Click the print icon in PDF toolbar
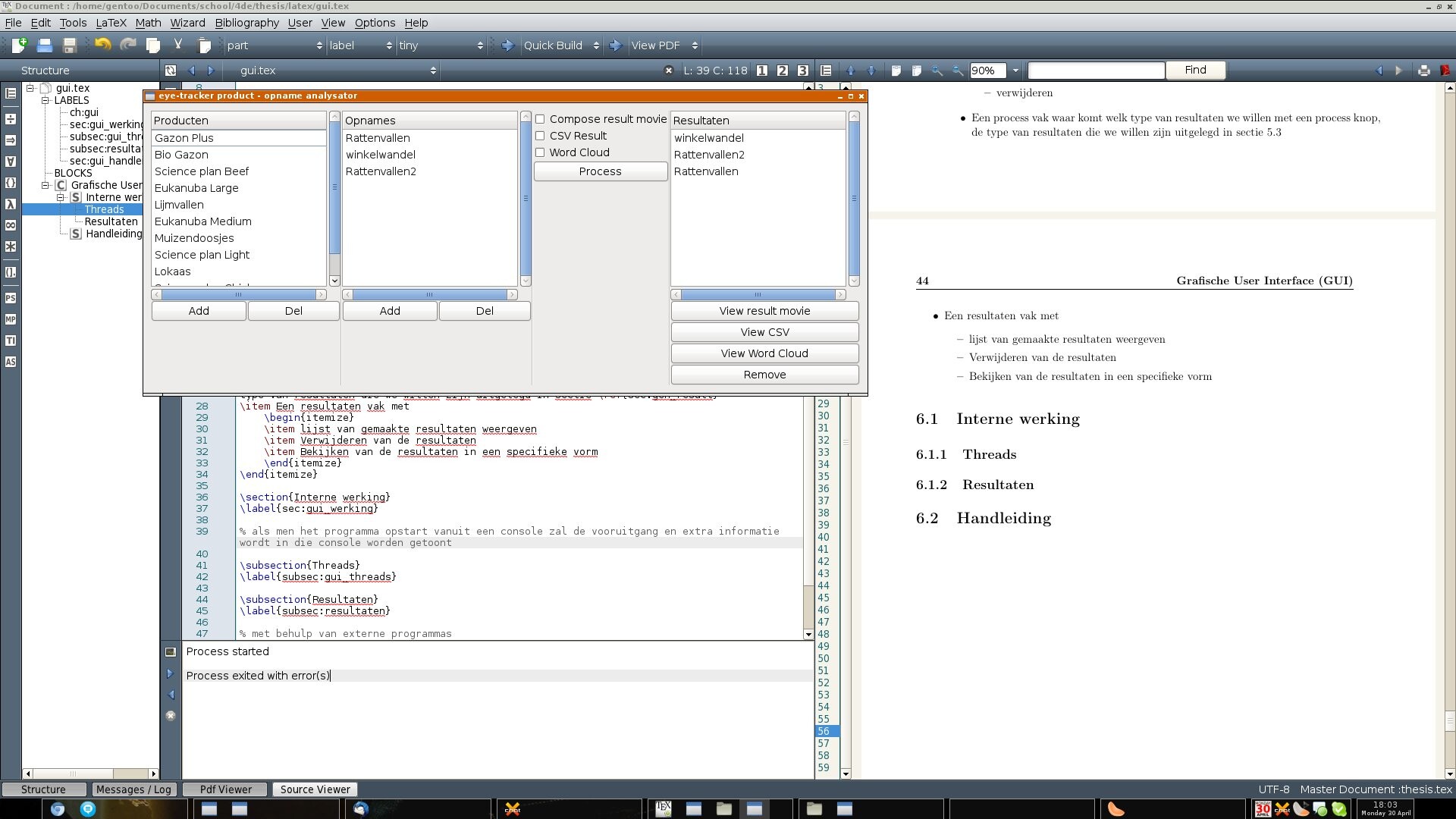This screenshot has height=819, width=1456. coord(1423,71)
